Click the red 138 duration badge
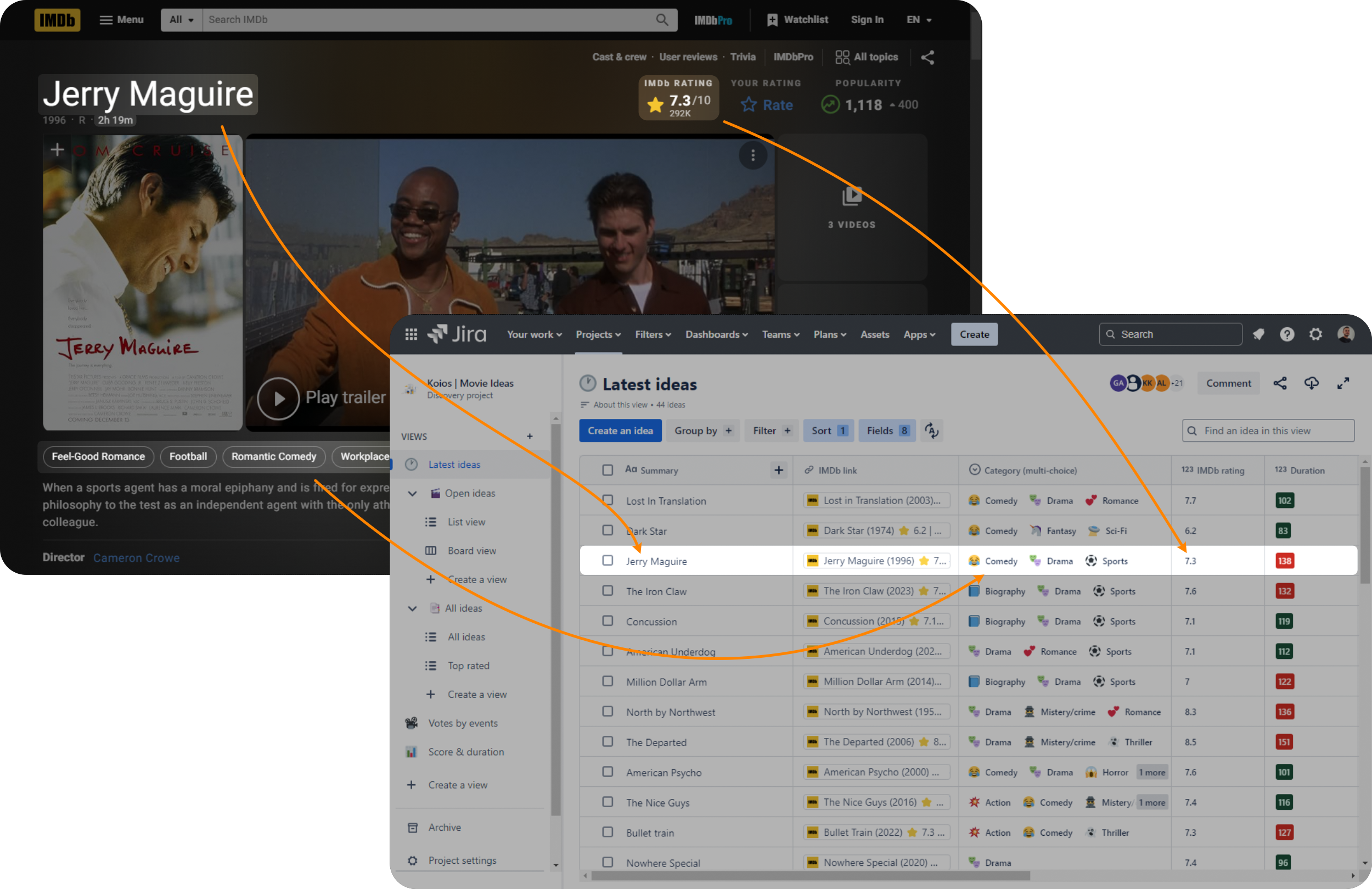 pos(1284,561)
